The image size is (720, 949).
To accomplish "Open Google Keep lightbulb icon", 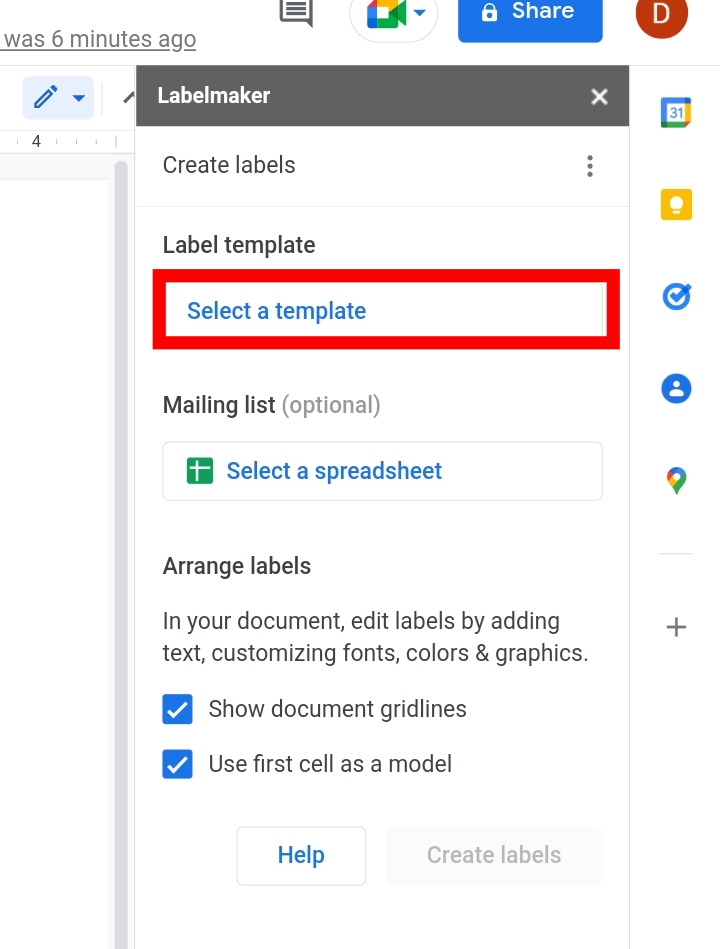I will click(x=676, y=205).
